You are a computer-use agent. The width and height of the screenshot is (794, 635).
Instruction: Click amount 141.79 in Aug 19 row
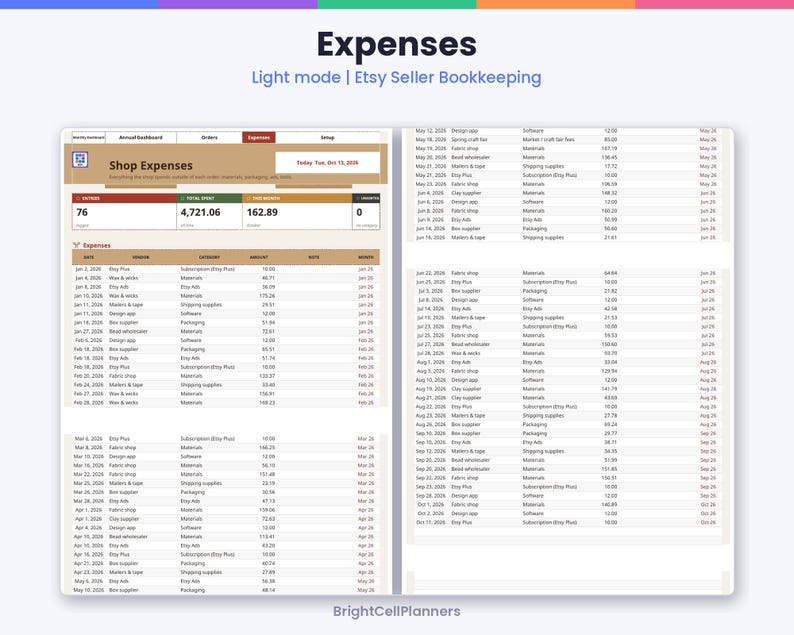[609, 389]
